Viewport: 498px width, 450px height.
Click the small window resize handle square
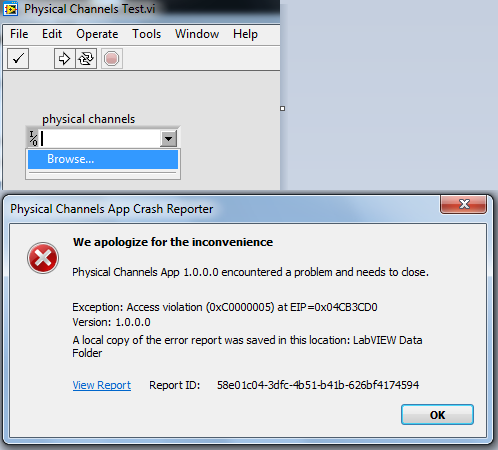(x=283, y=108)
